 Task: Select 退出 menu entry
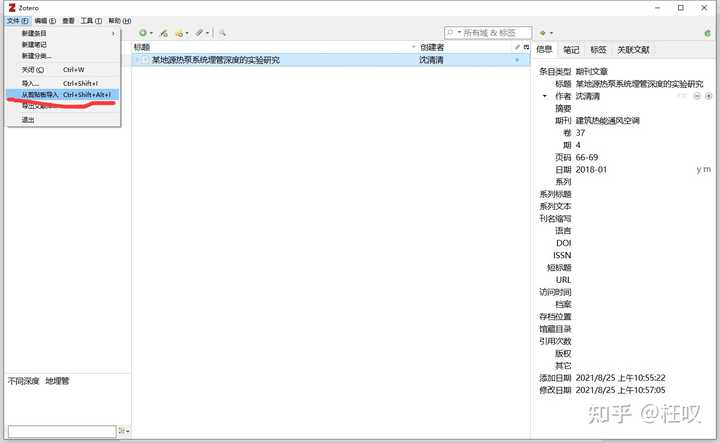click(63, 120)
